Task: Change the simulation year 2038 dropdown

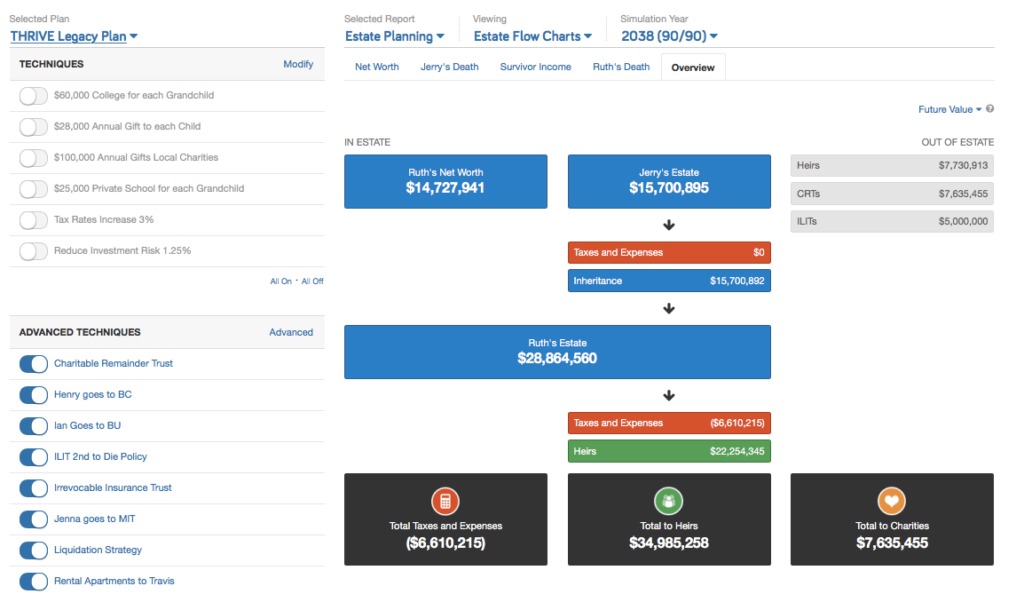Action: (668, 37)
